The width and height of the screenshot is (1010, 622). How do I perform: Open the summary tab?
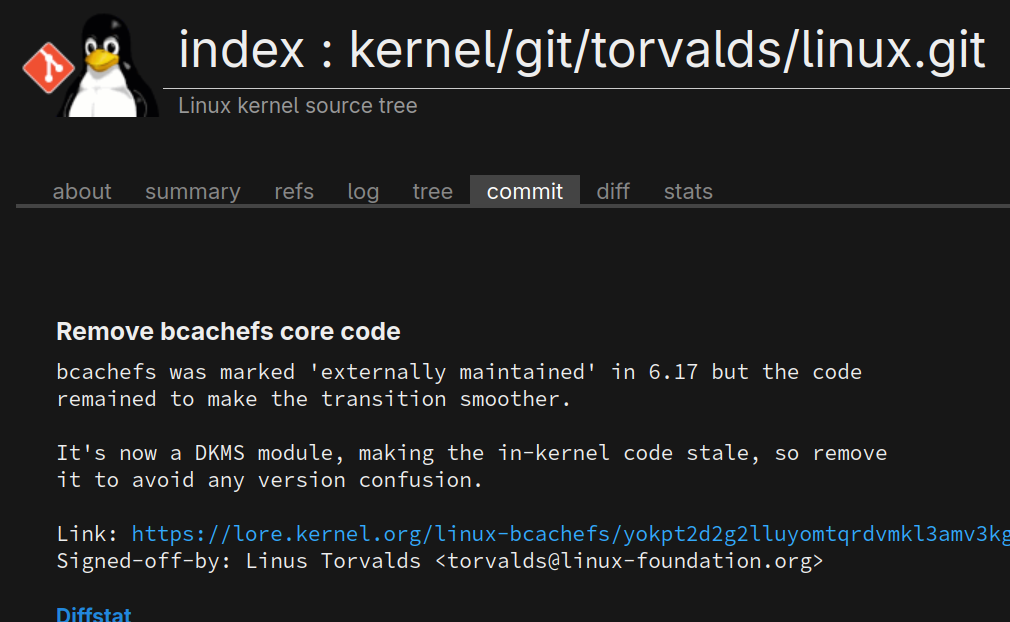click(x=193, y=191)
